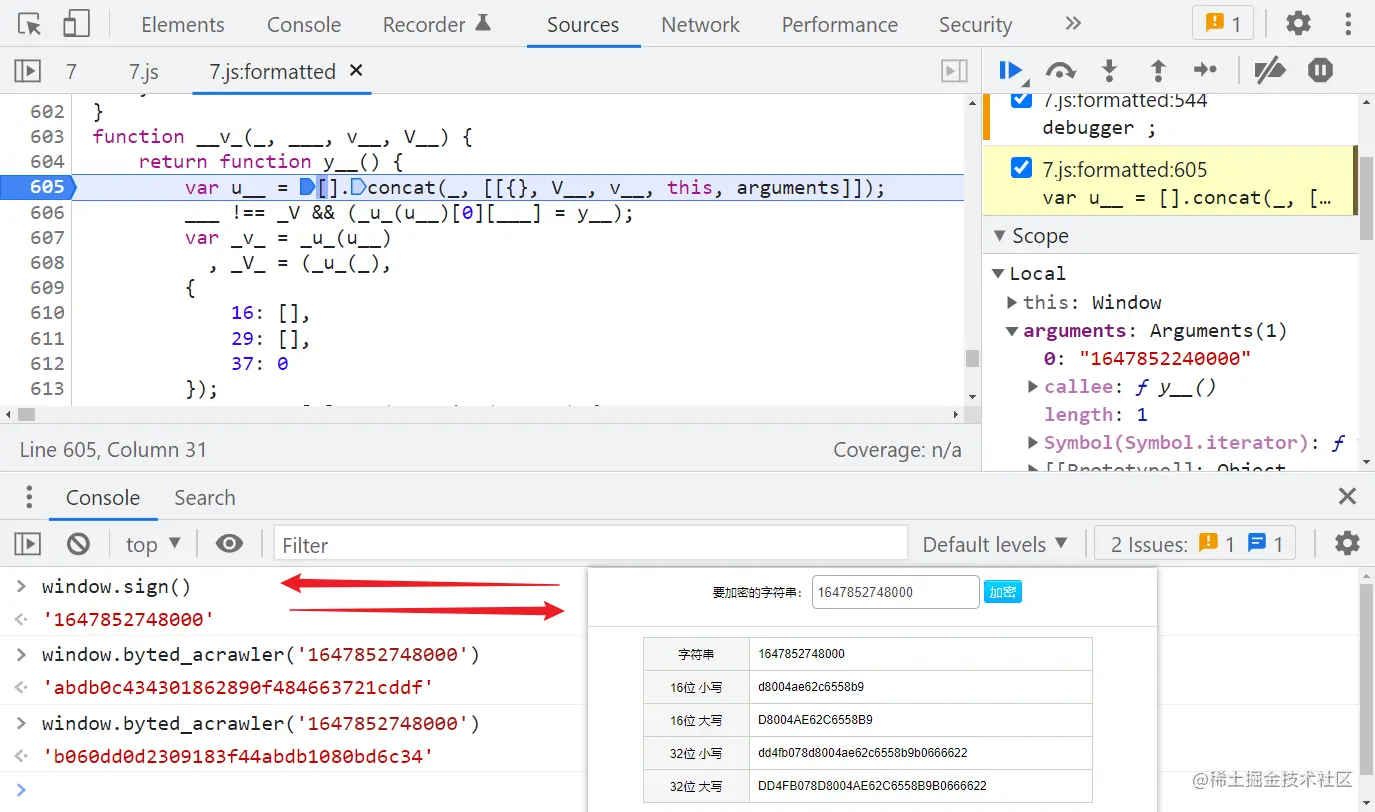The width and height of the screenshot is (1375, 812).
Task: Switch to the Elements tab
Action: pyautogui.click(x=183, y=25)
